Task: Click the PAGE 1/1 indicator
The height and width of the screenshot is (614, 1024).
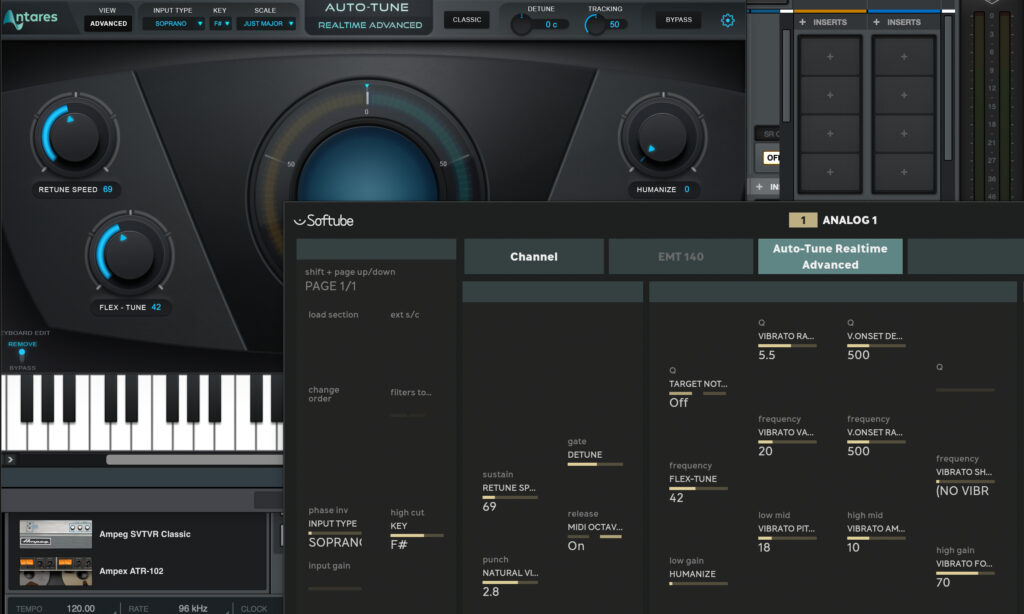Action: pyautogui.click(x=330, y=286)
